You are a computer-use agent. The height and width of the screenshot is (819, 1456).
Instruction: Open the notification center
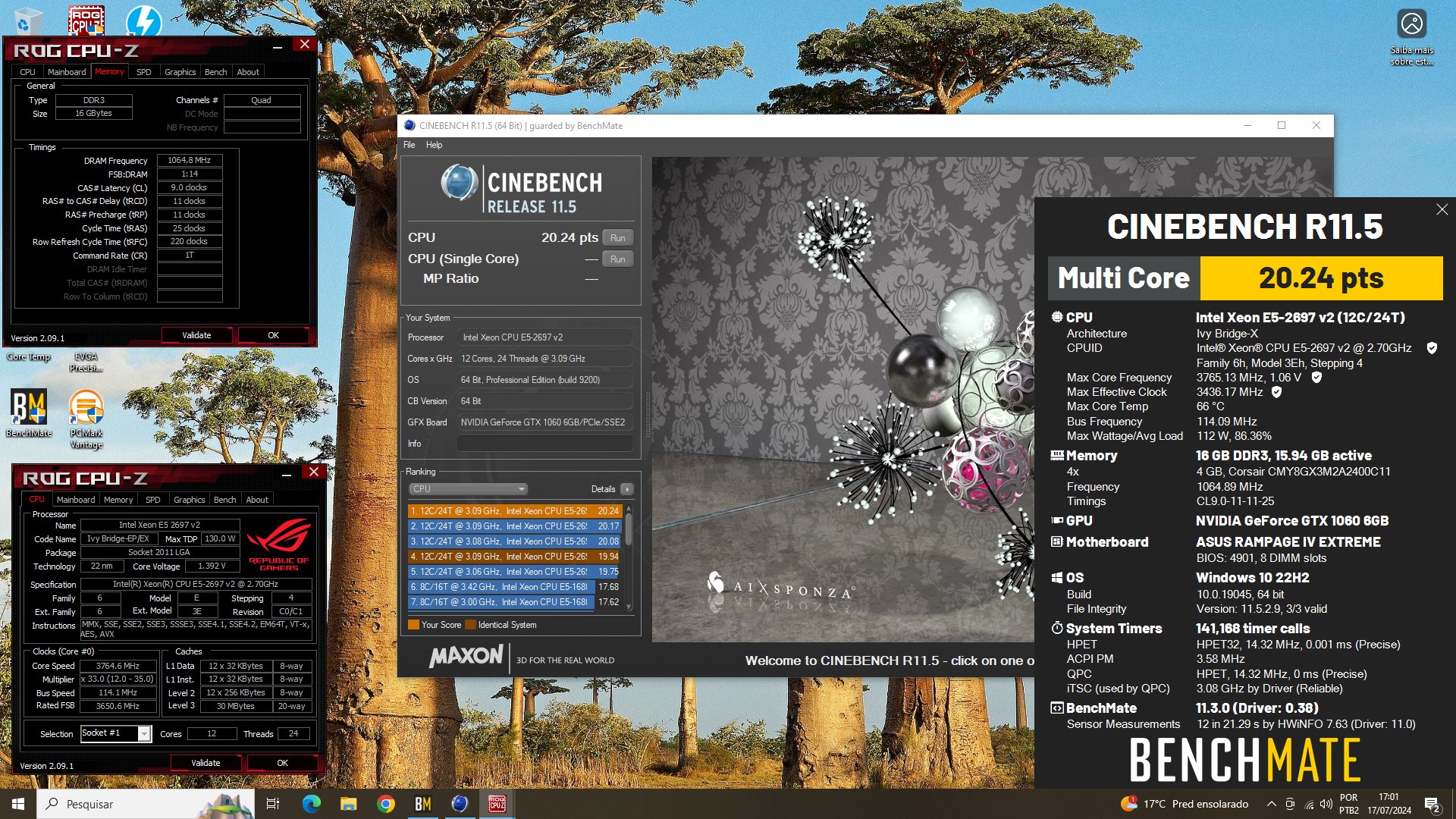click(1432, 804)
